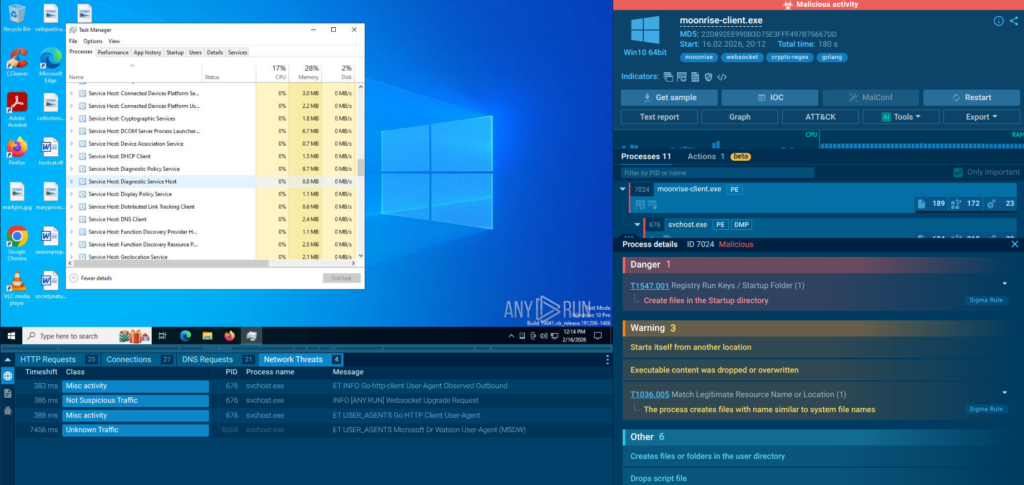
Task: Select the globe network icon in sidebar
Action: 8,376
